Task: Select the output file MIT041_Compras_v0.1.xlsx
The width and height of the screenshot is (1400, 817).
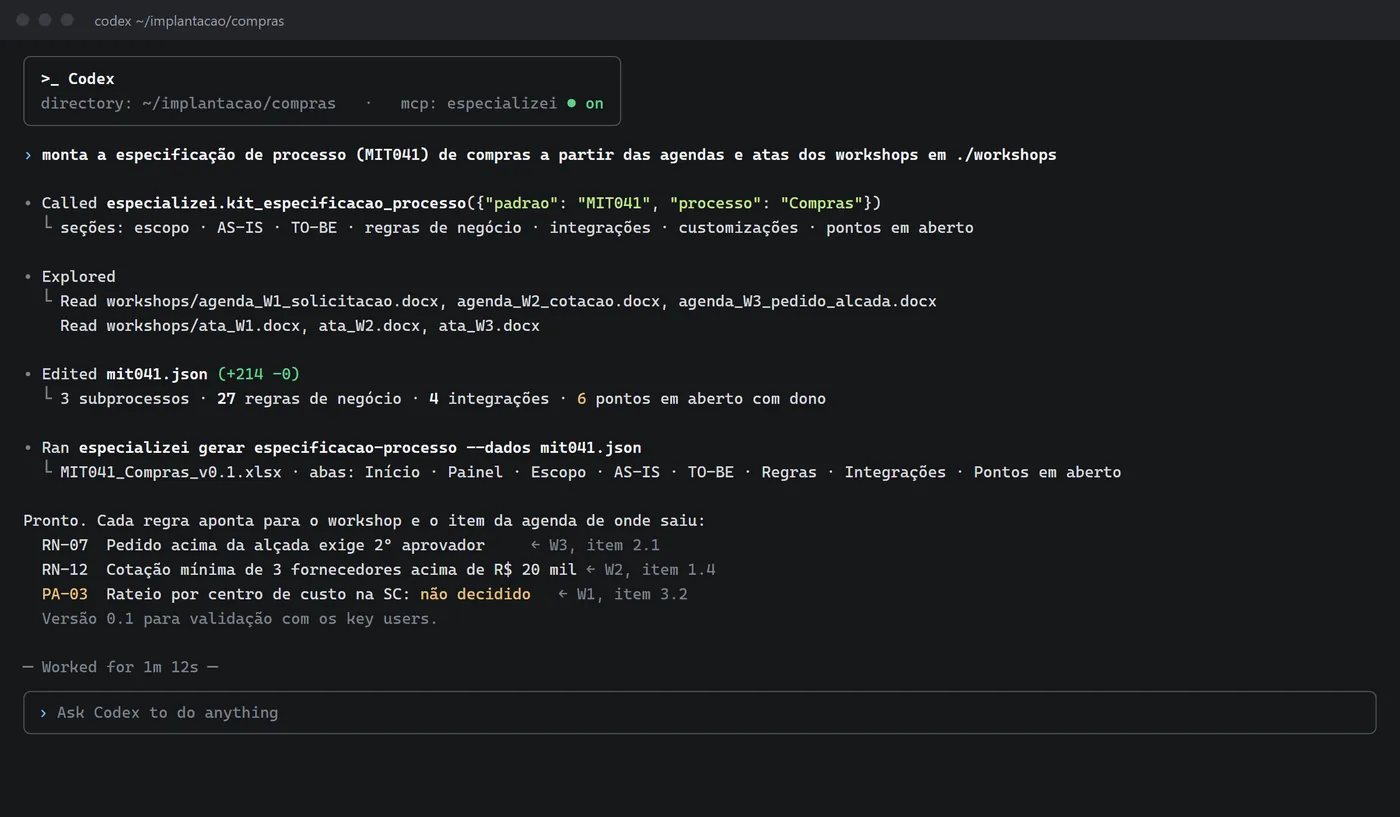Action: click(x=171, y=472)
